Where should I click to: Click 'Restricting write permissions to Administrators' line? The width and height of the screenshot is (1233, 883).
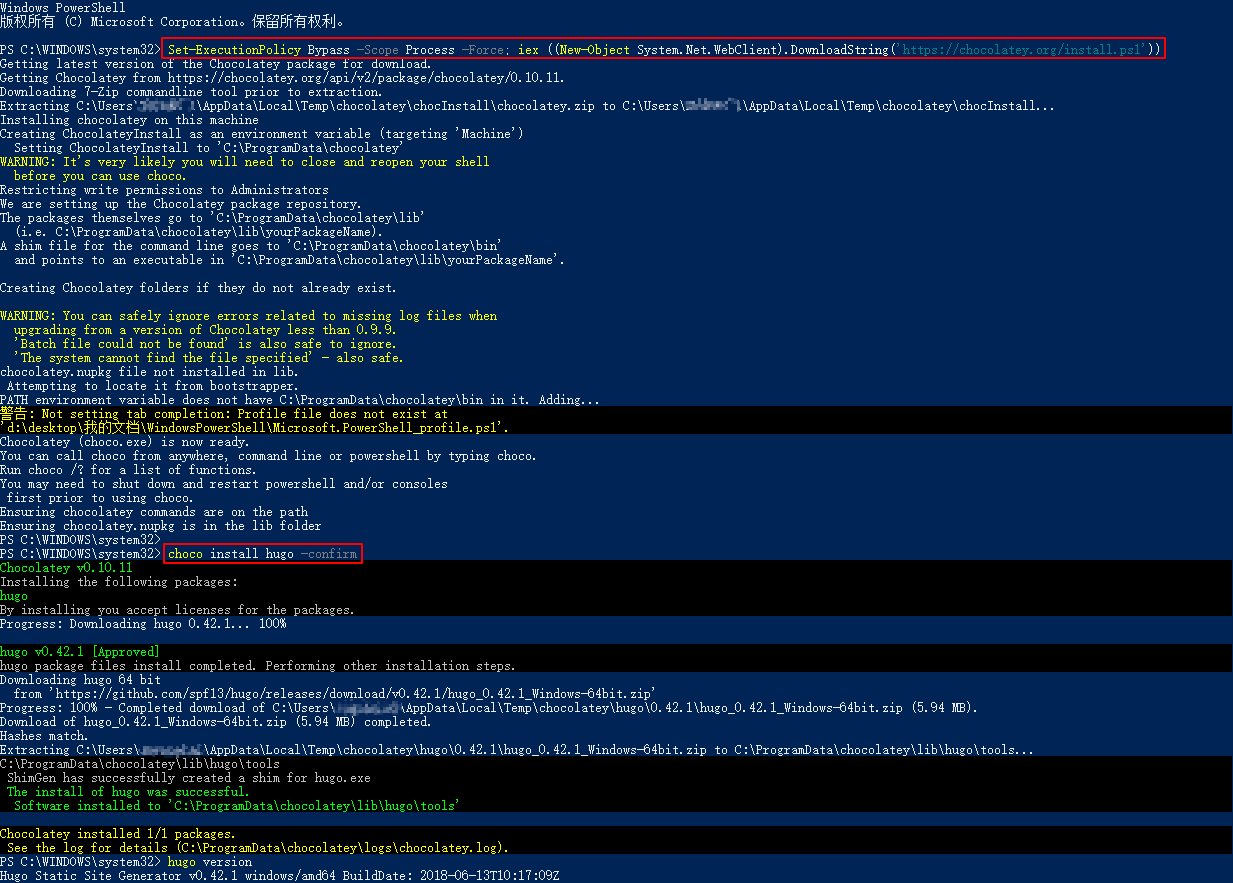164,189
